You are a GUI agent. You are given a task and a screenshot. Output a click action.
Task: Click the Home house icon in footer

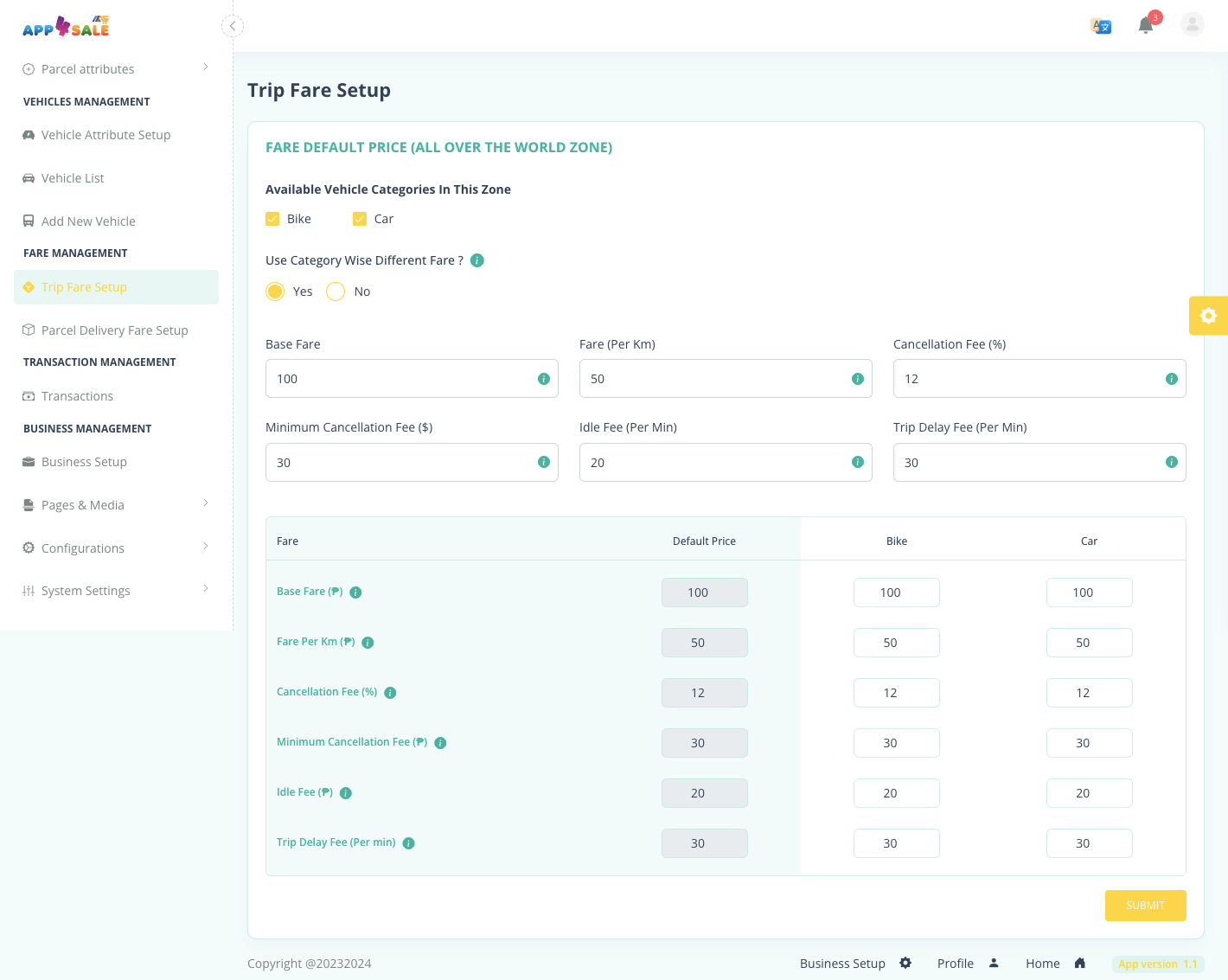[1080, 963]
